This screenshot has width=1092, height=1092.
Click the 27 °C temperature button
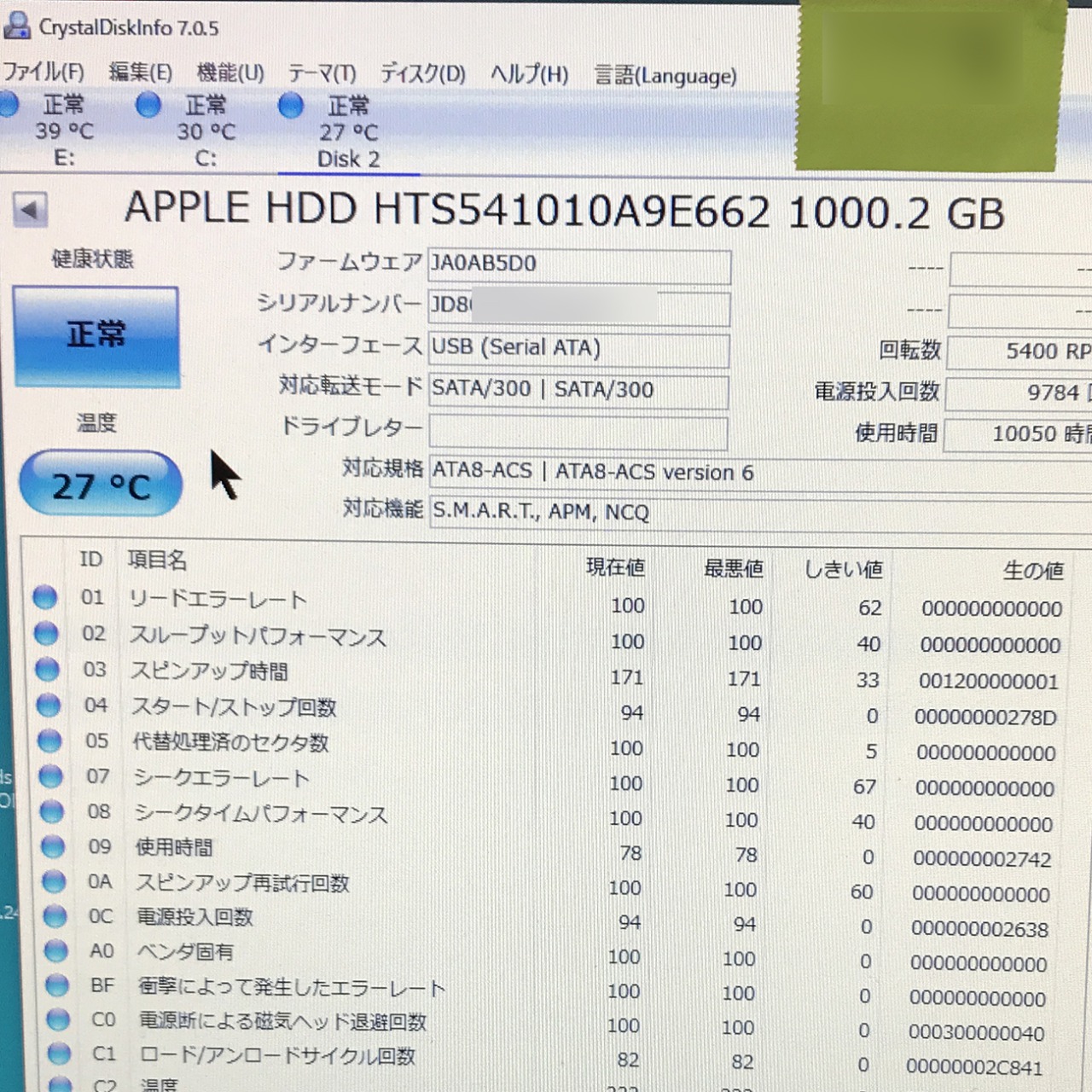tap(101, 485)
